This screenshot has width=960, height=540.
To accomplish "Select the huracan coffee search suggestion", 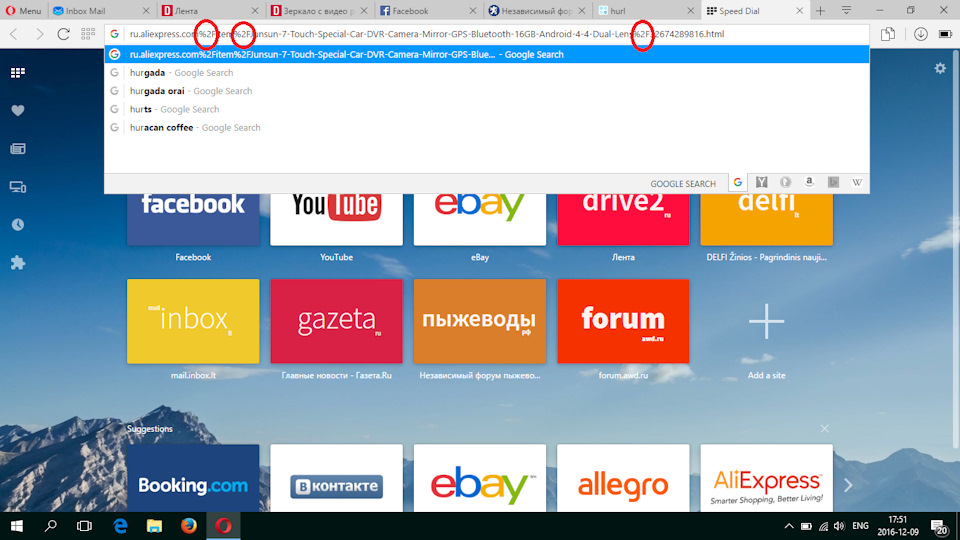I will [487, 128].
